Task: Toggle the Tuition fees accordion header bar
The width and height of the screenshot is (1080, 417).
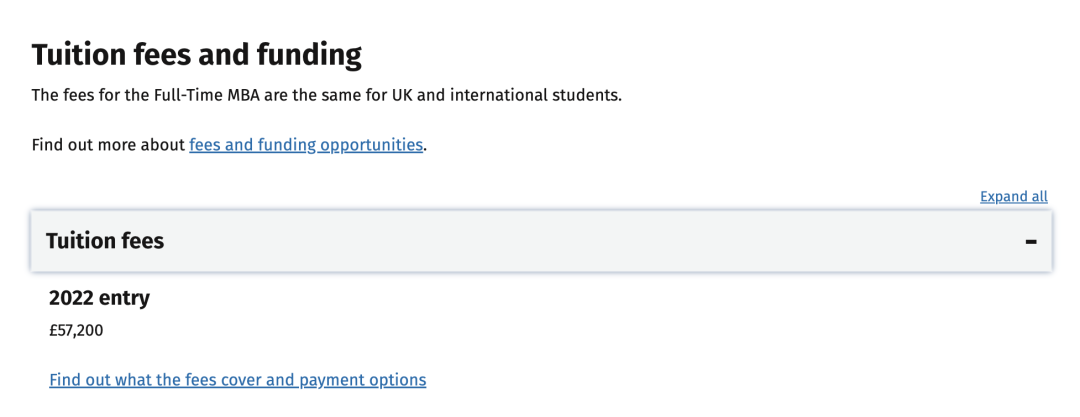Action: click(x=540, y=241)
